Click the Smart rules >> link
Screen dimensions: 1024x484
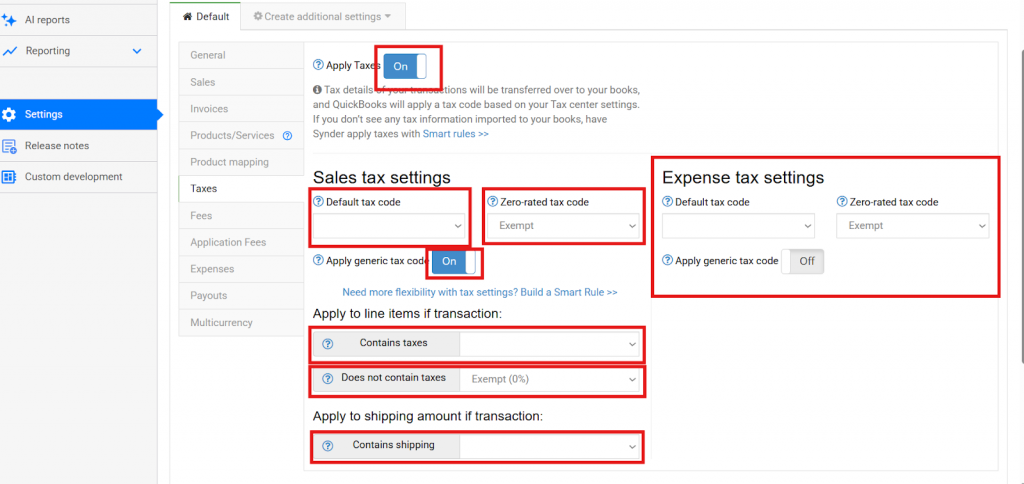tap(455, 133)
